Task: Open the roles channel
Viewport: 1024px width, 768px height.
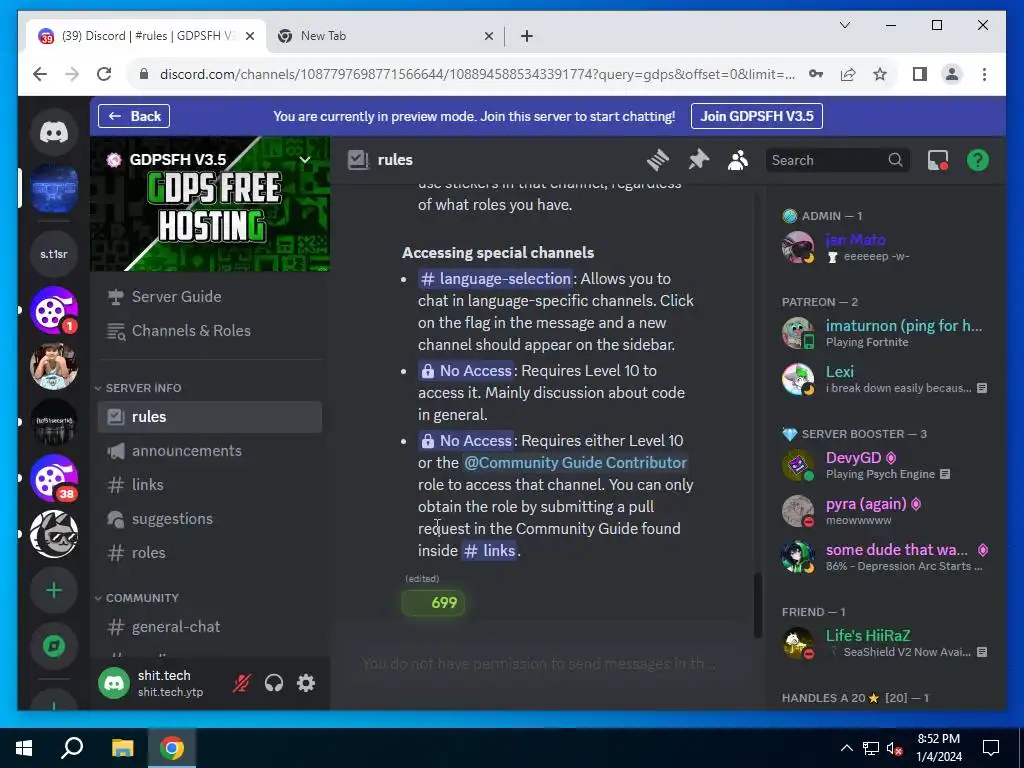Action: [x=210, y=552]
